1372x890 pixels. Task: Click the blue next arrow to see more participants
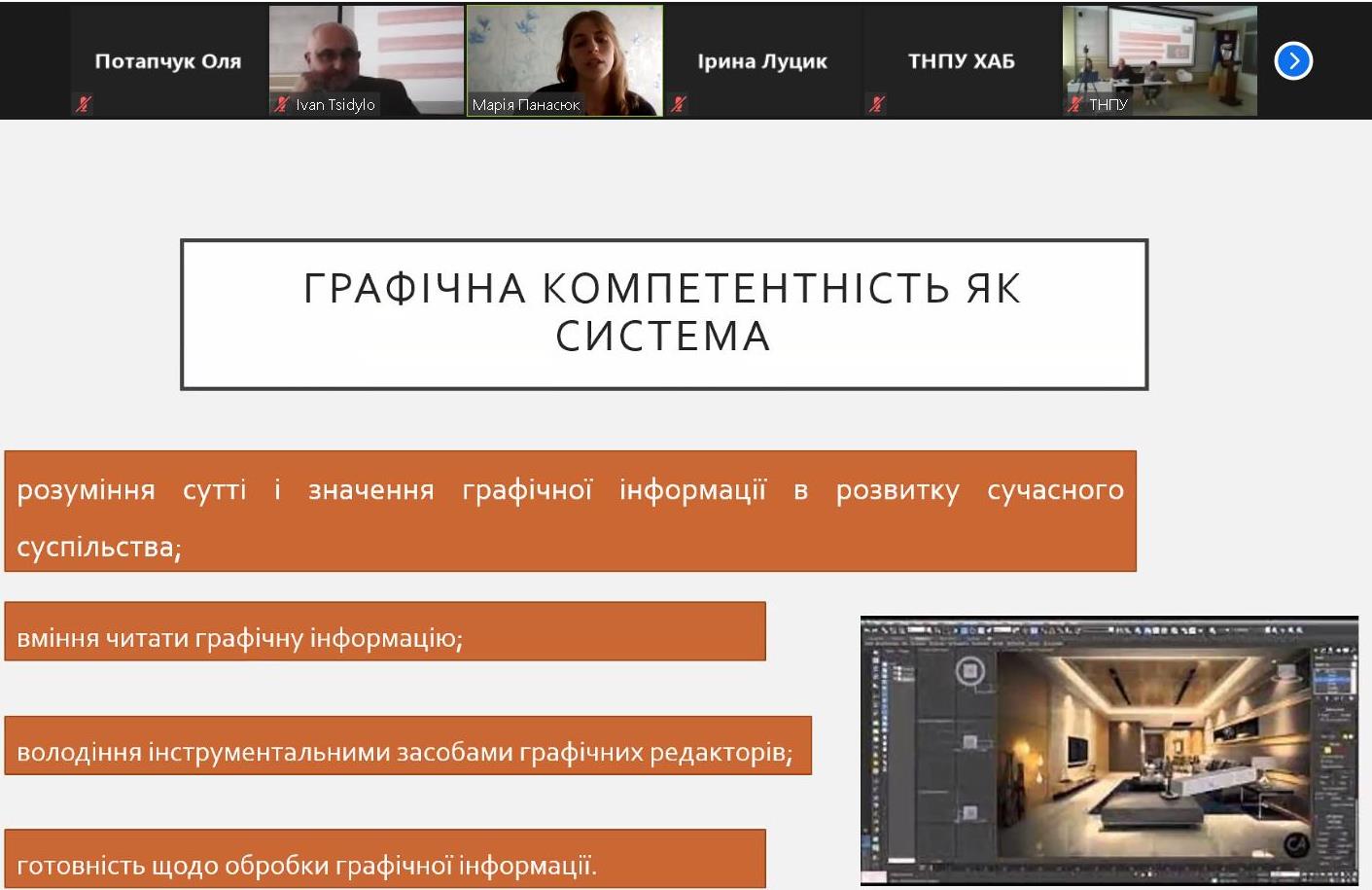tap(1293, 60)
